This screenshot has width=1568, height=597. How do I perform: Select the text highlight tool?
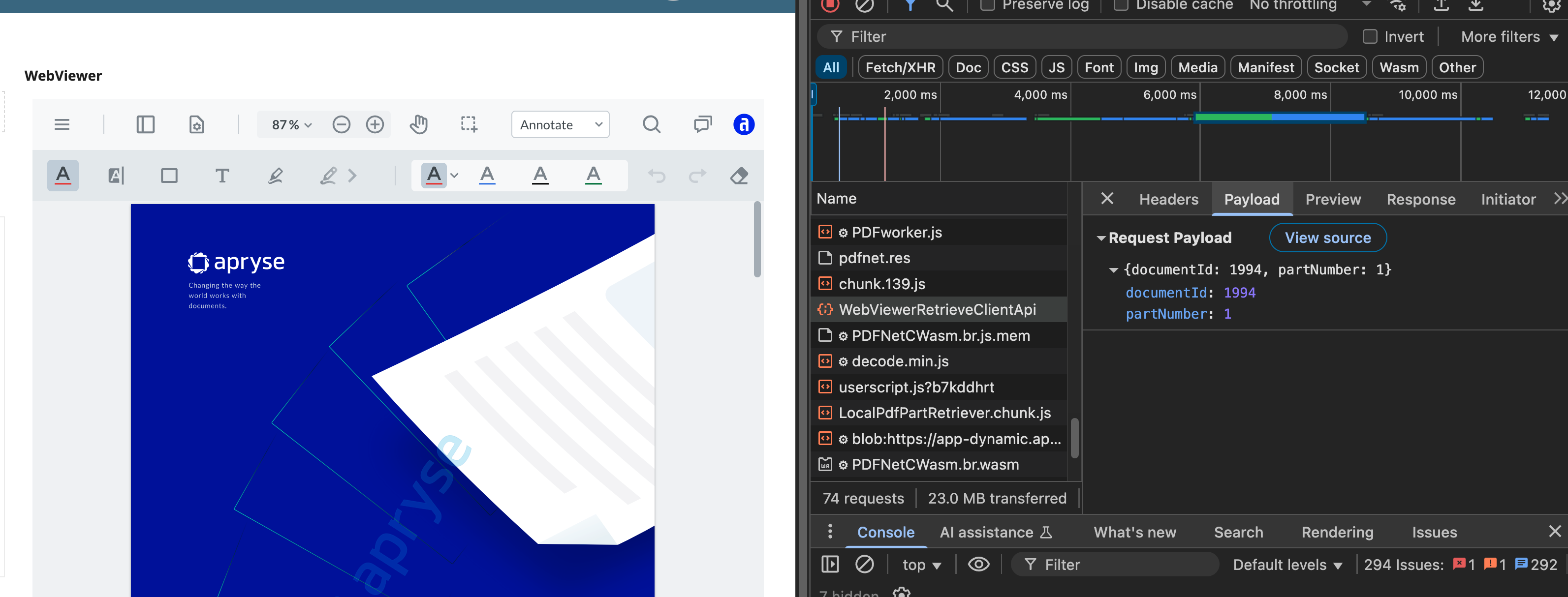(x=116, y=176)
